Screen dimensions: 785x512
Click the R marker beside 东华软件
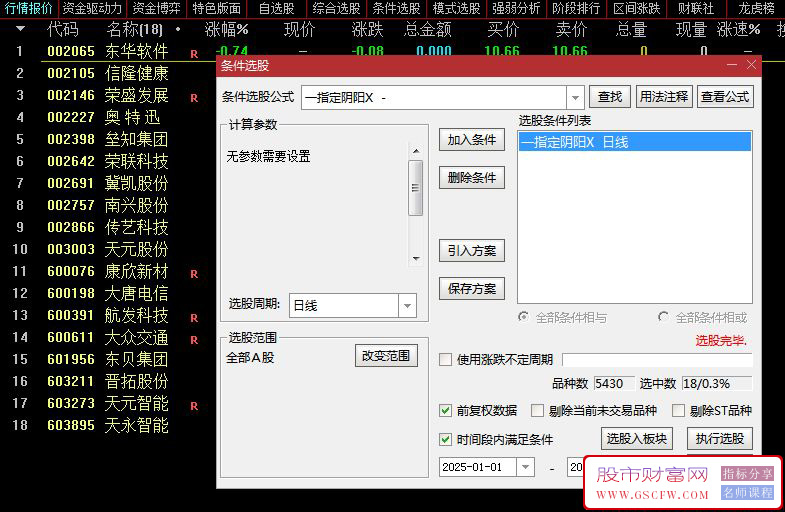tap(194, 54)
